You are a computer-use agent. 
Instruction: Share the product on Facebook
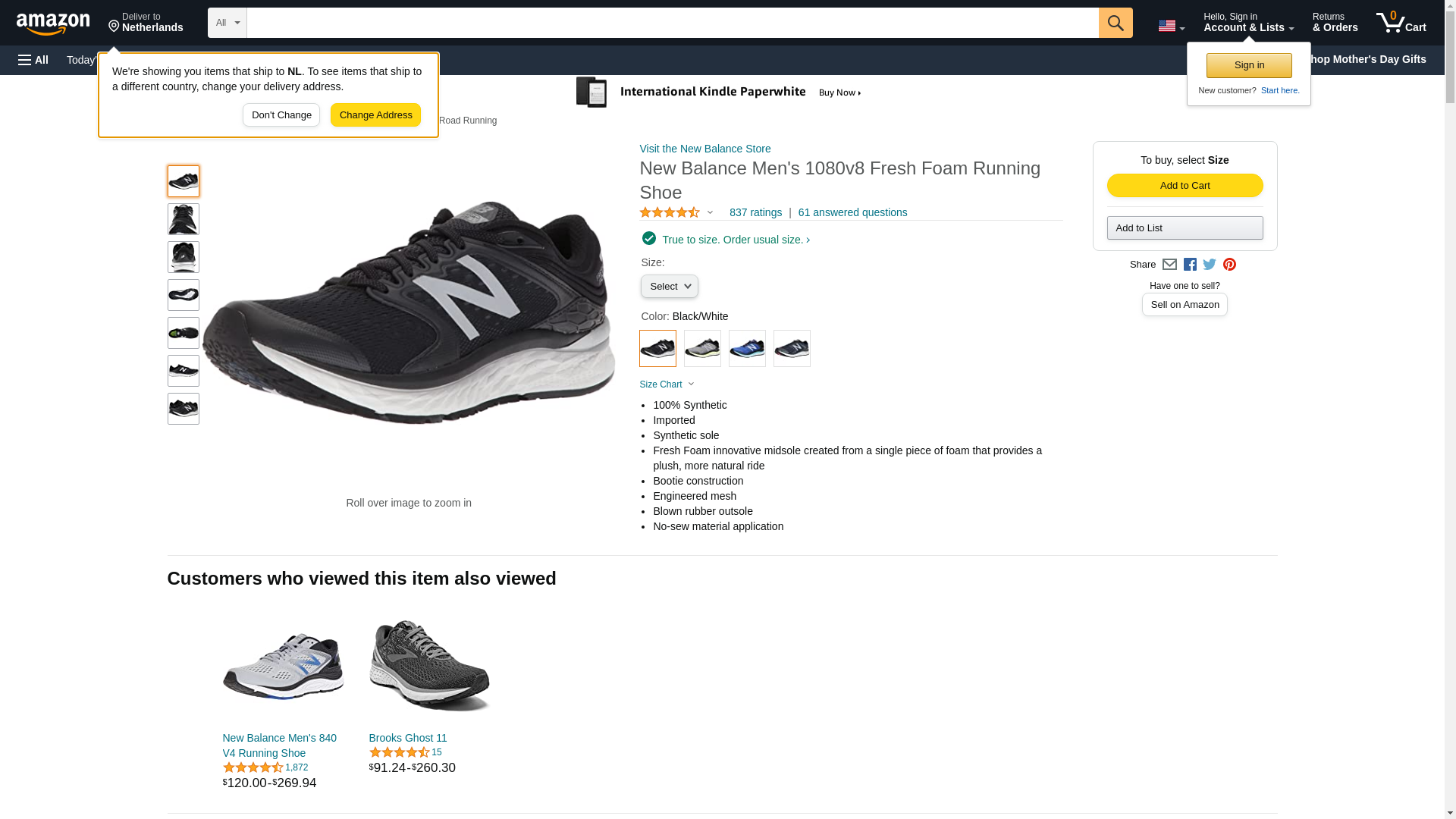1190,265
